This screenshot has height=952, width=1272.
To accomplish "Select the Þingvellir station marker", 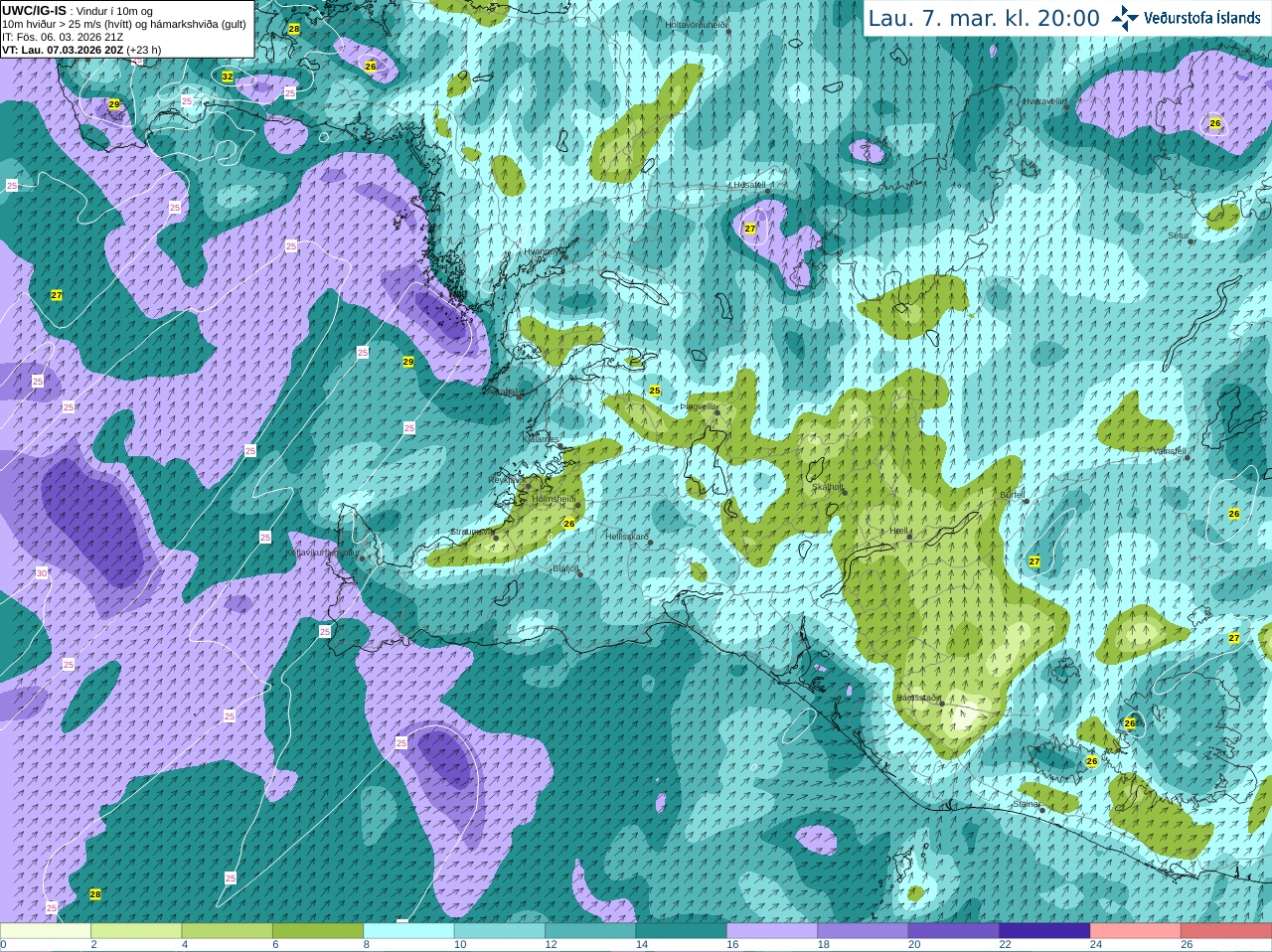I will [715, 412].
